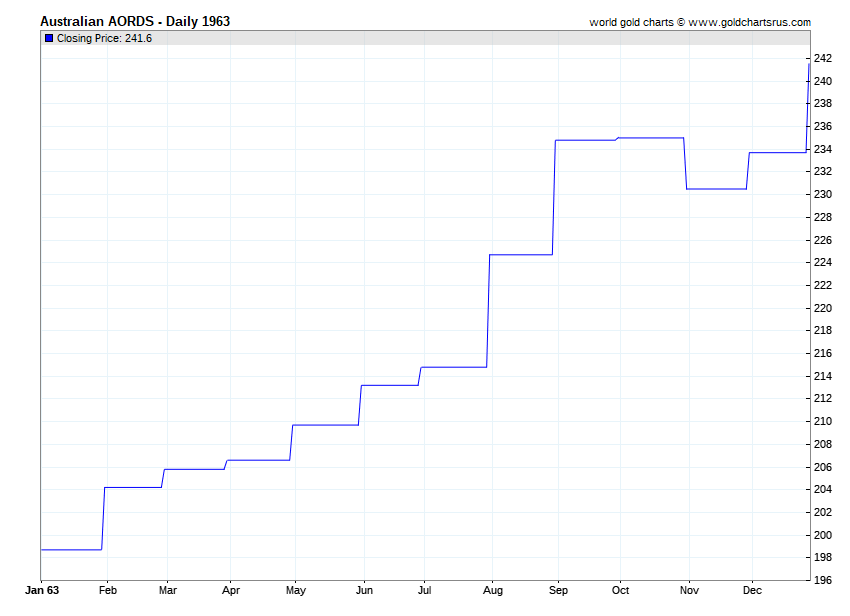This screenshot has height=616, width=850.
Task: Click the 208 y-axis price label
Action: point(823,444)
